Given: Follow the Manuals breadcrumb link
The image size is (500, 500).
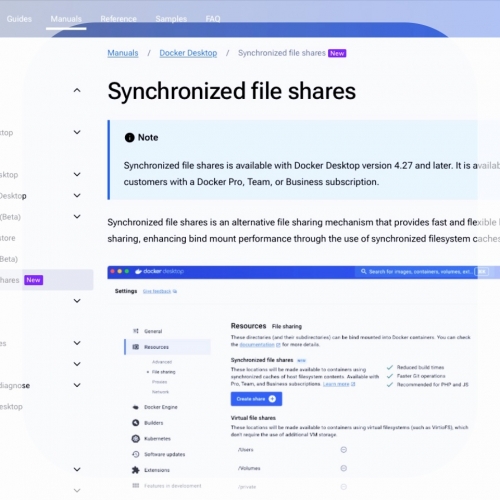Looking at the screenshot, I should point(123,53).
